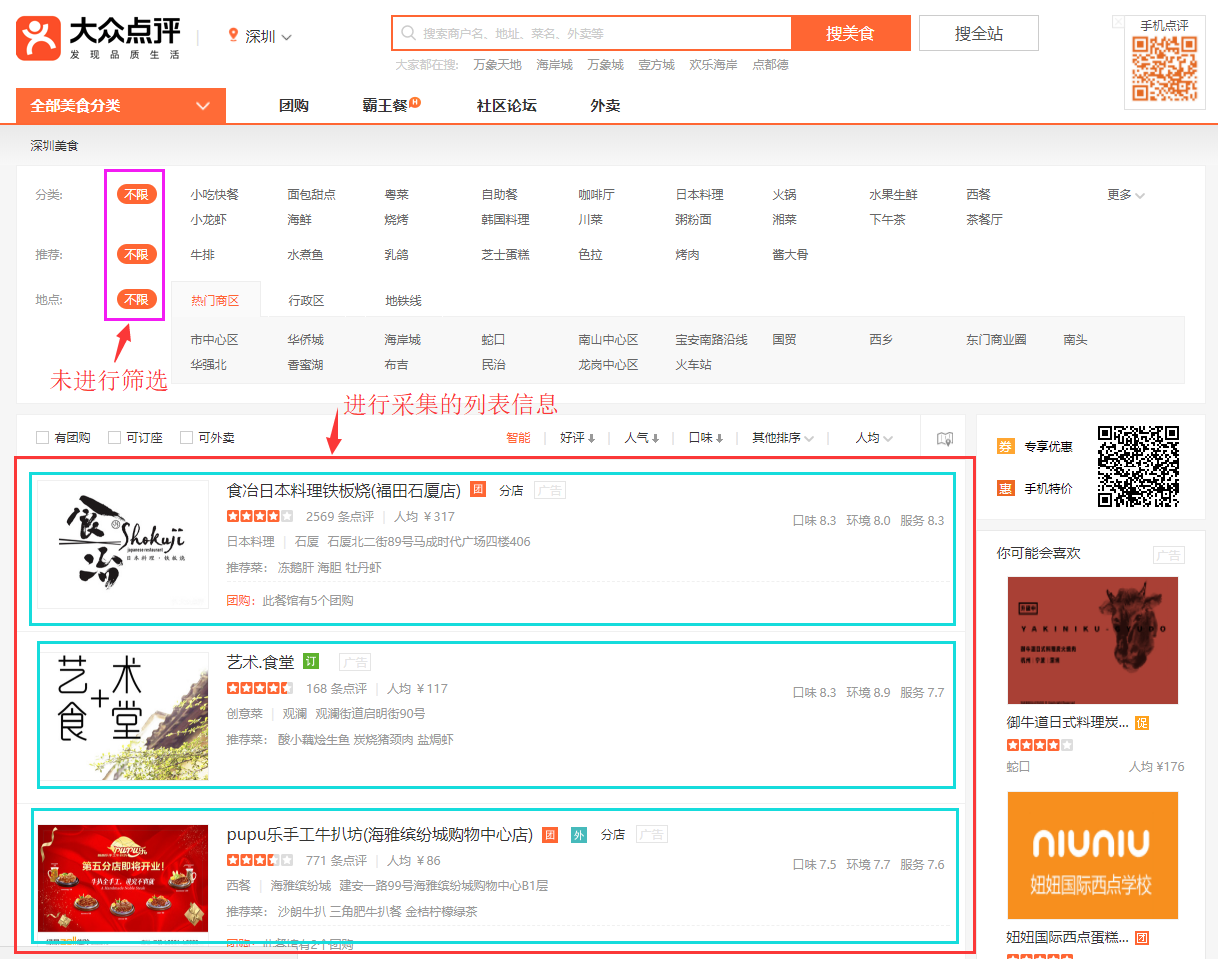Click star rating under 御牛道日式料理
1218x959 pixels.
[1040, 745]
